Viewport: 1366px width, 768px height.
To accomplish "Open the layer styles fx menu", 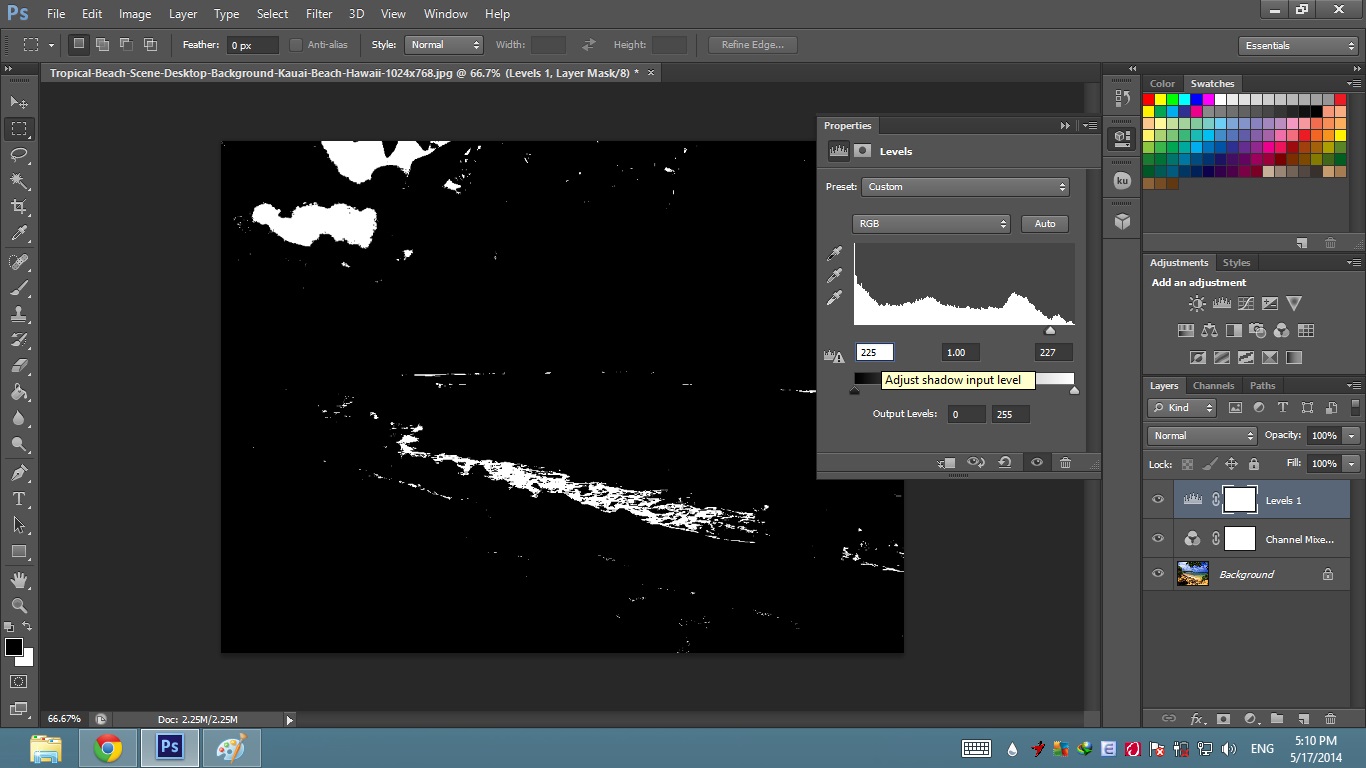I will click(1197, 718).
